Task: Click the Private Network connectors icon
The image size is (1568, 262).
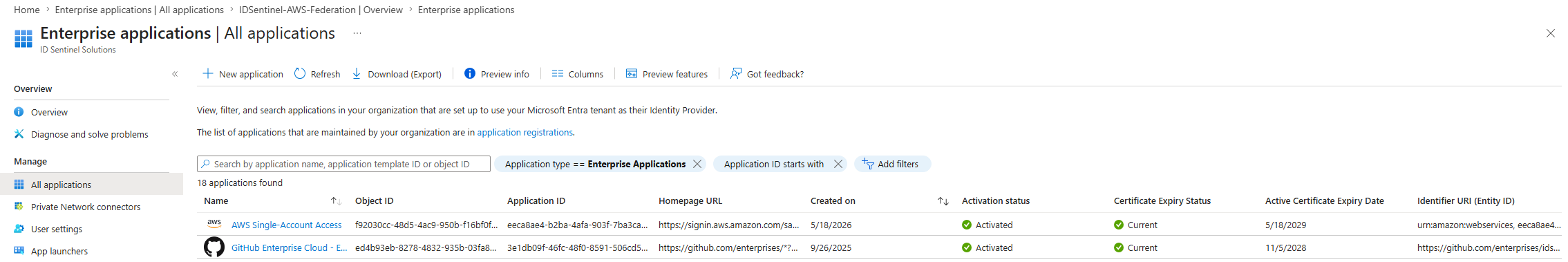Action: (19, 207)
